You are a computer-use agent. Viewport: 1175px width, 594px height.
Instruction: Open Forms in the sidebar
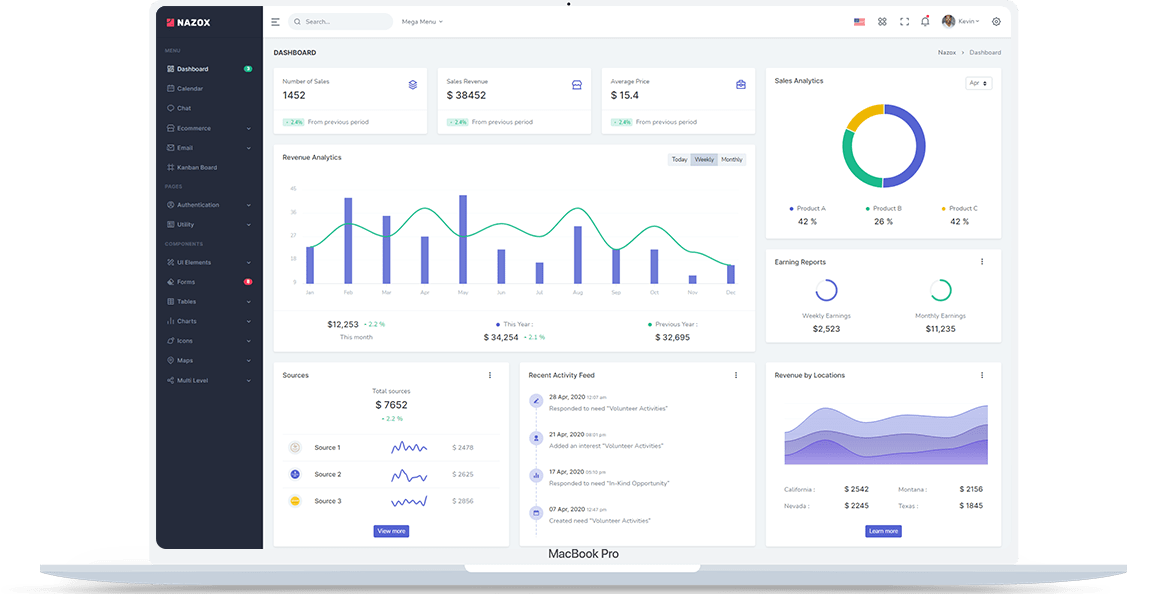[x=209, y=282]
